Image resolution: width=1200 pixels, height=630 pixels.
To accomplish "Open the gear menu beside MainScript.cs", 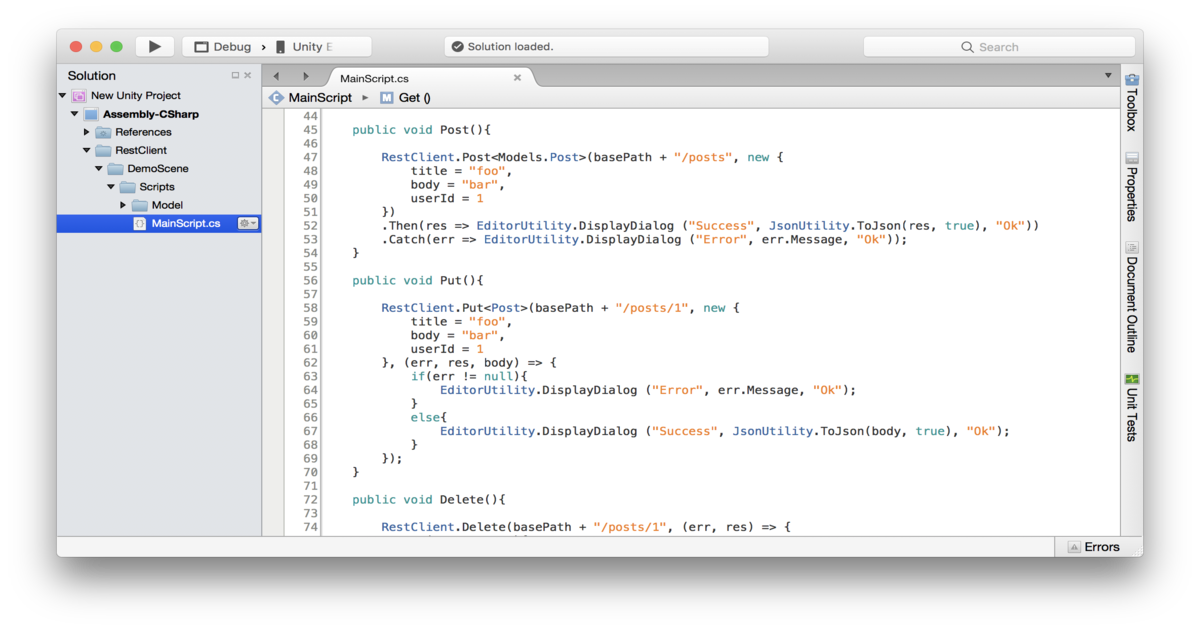I will tap(247, 224).
